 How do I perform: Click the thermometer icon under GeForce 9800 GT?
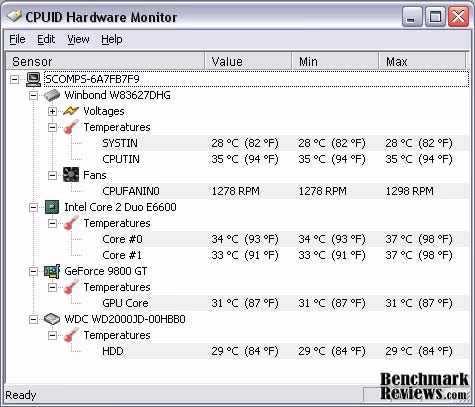coord(71,287)
